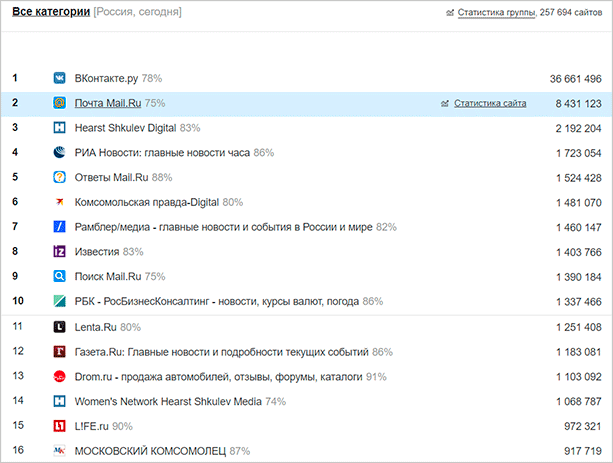Click the Pochta Mail.Ru envelope icon
The image size is (613, 463).
[60, 103]
